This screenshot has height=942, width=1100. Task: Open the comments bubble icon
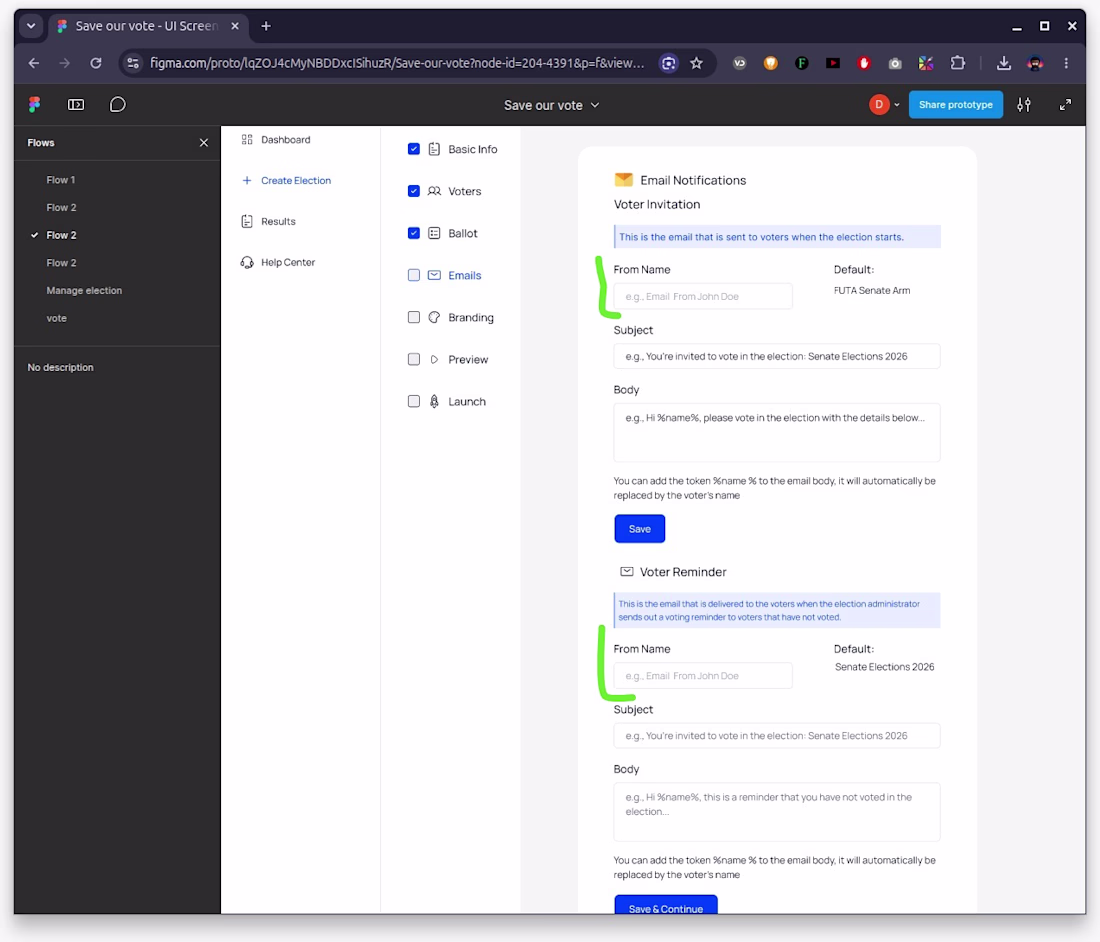(x=118, y=105)
